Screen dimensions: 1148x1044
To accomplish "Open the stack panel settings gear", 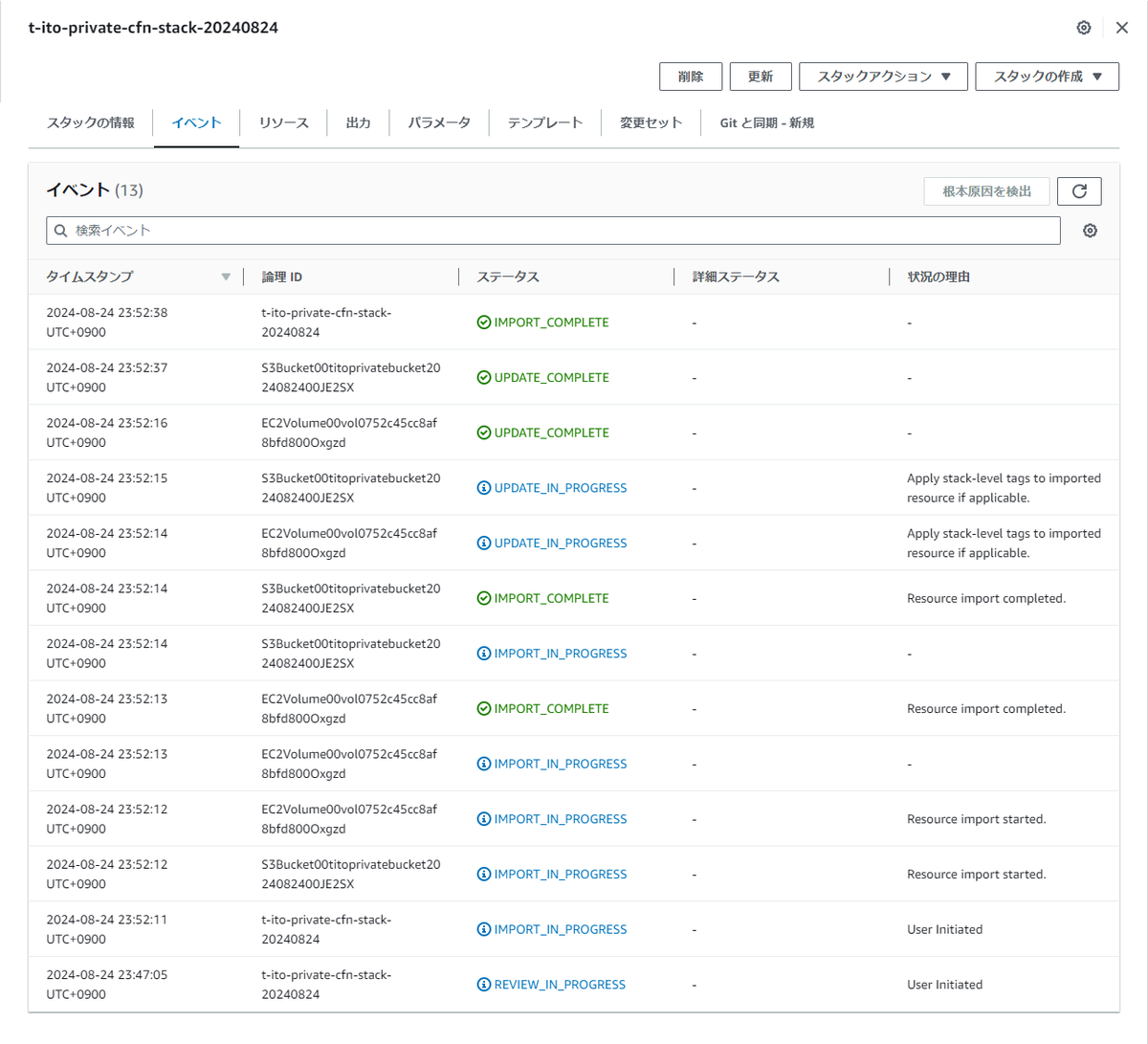I will coord(1084,28).
